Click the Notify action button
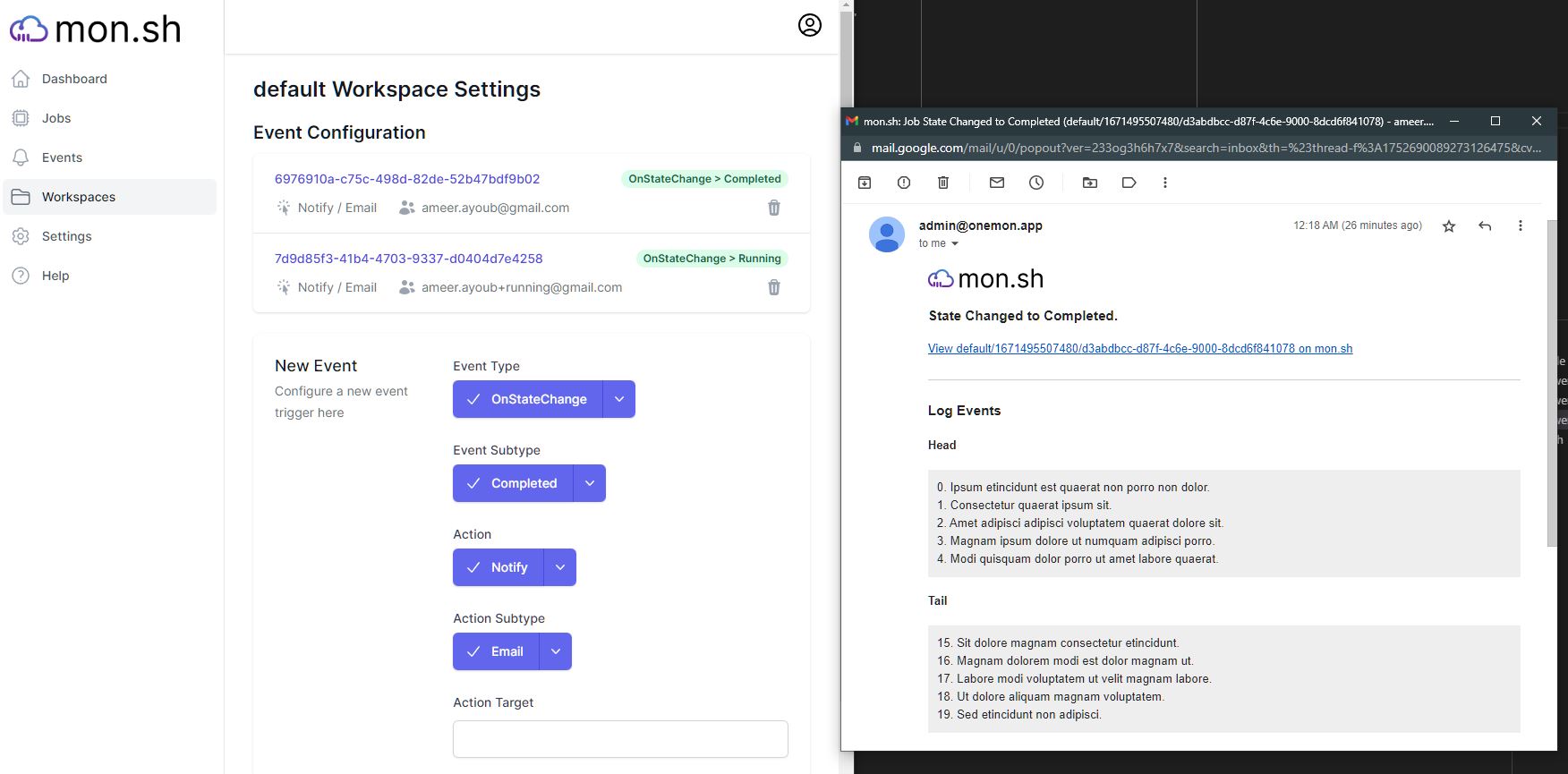Image resolution: width=1568 pixels, height=774 pixels. point(499,567)
